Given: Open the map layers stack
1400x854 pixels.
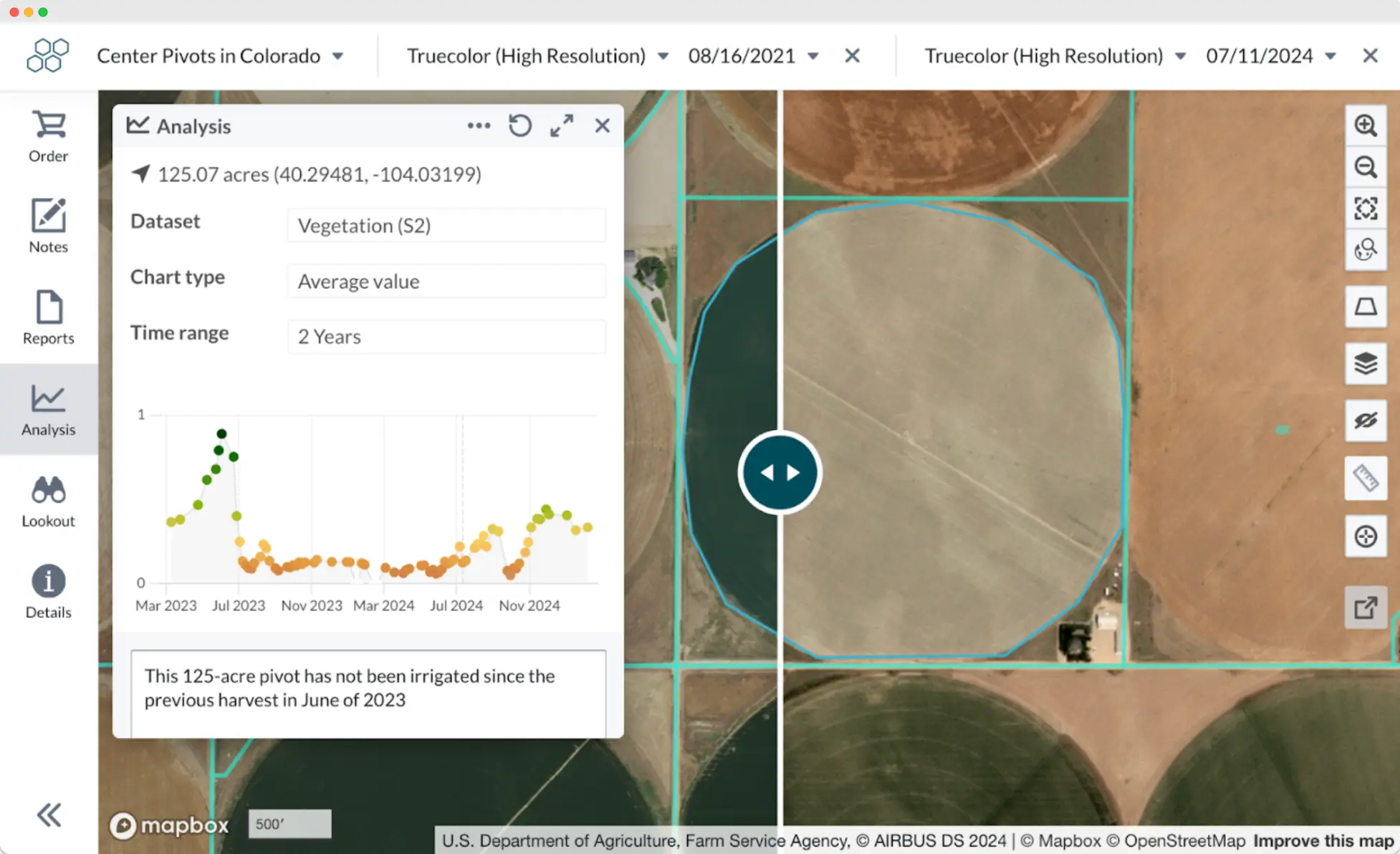Looking at the screenshot, I should (1366, 363).
